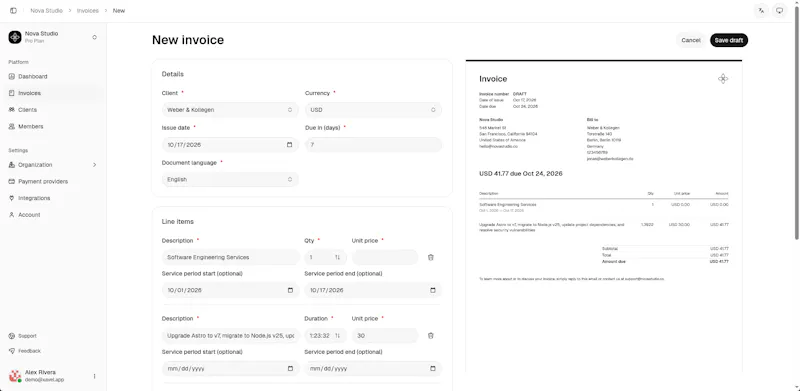Click Qty stepper arrows on first line
The image size is (800, 391).
tap(337, 257)
